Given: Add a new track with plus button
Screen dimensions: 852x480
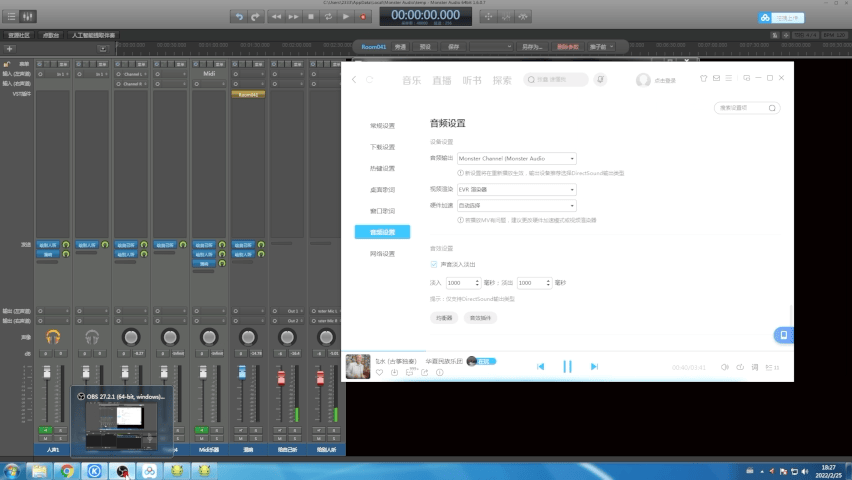Looking at the screenshot, I should pos(9,49).
